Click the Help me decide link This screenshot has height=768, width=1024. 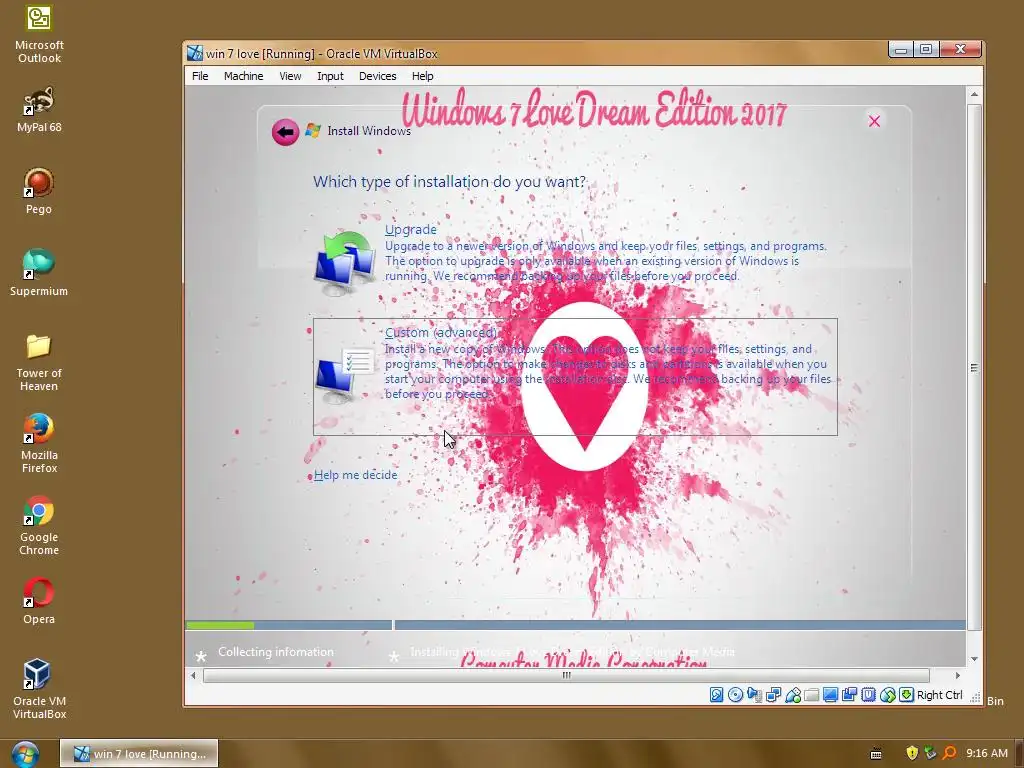point(355,475)
